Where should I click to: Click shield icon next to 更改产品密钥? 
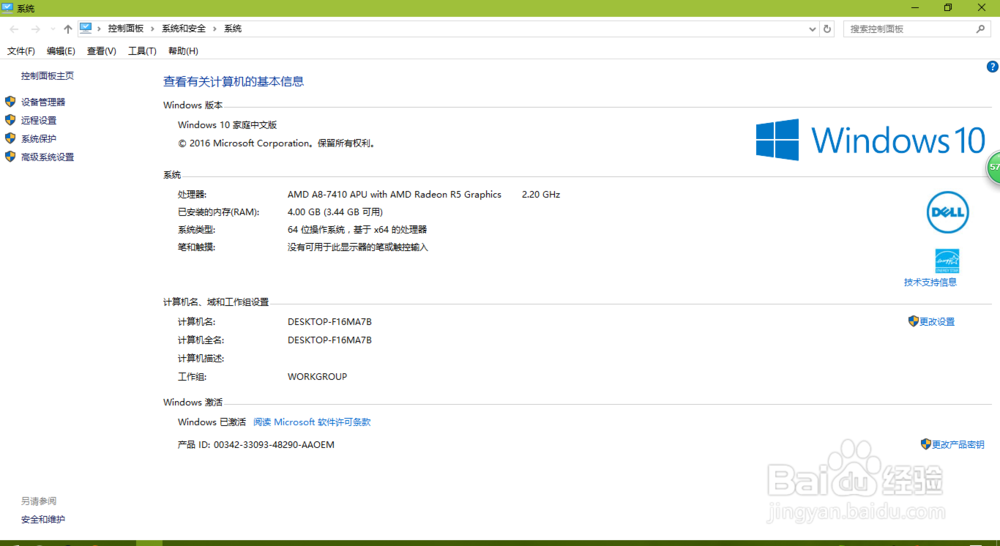click(x=925, y=444)
